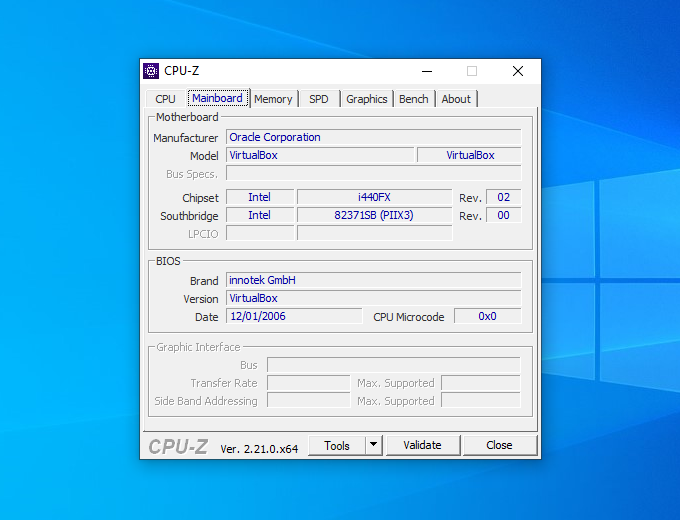Click the Chipset Intel vendor value

coord(260,197)
